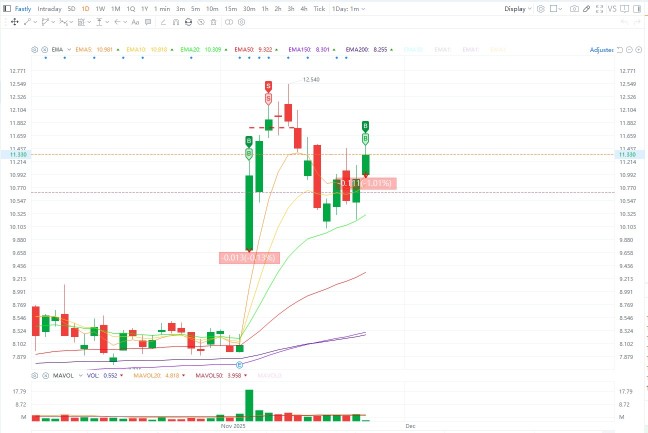The image size is (648, 433).
Task: Toggle the left sidebar panel icon
Action: coord(7,9)
